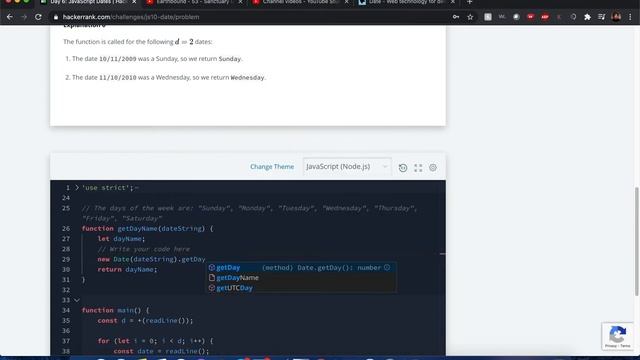Reload the HackerRank page

point(38,17)
